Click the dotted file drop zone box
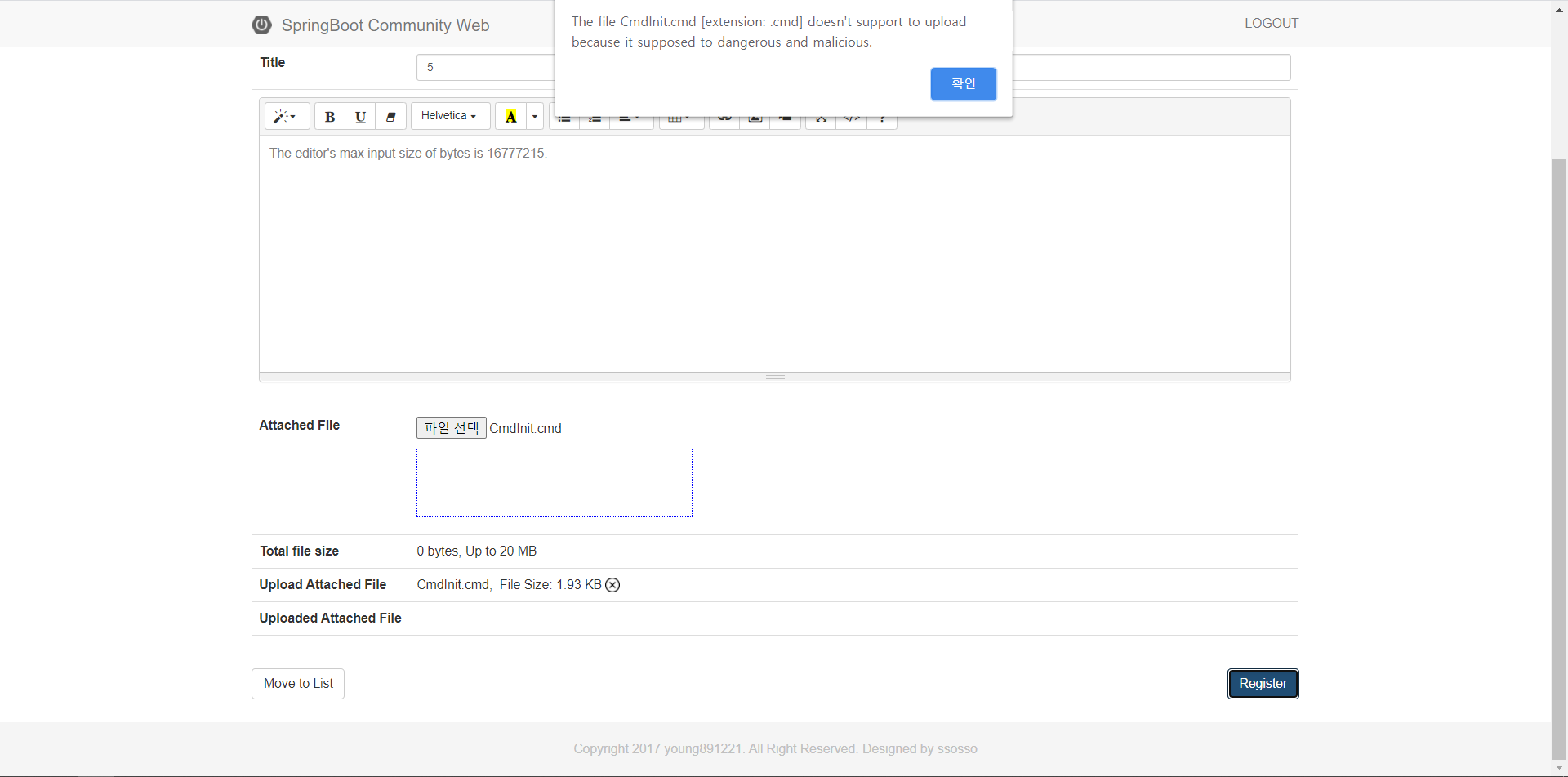Image resolution: width=1568 pixels, height=777 pixels. point(554,483)
